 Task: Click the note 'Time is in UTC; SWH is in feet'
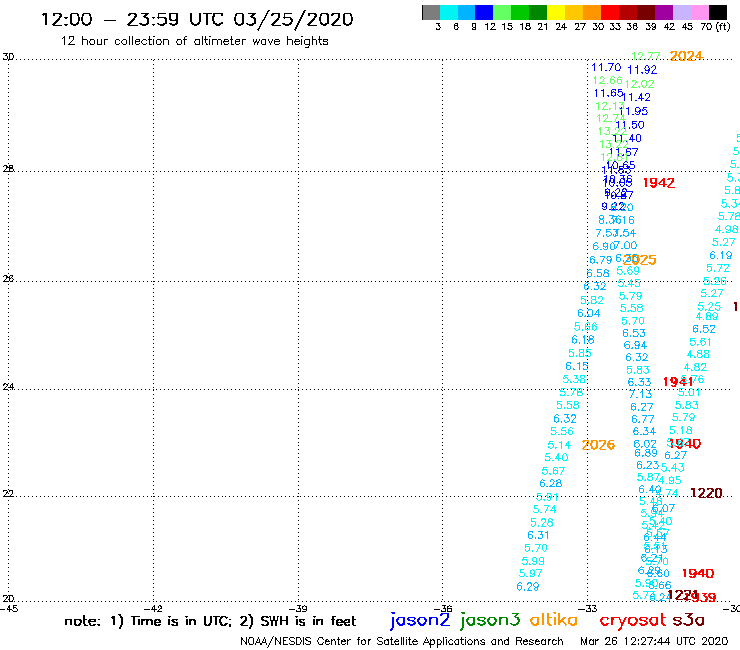[x=210, y=621]
